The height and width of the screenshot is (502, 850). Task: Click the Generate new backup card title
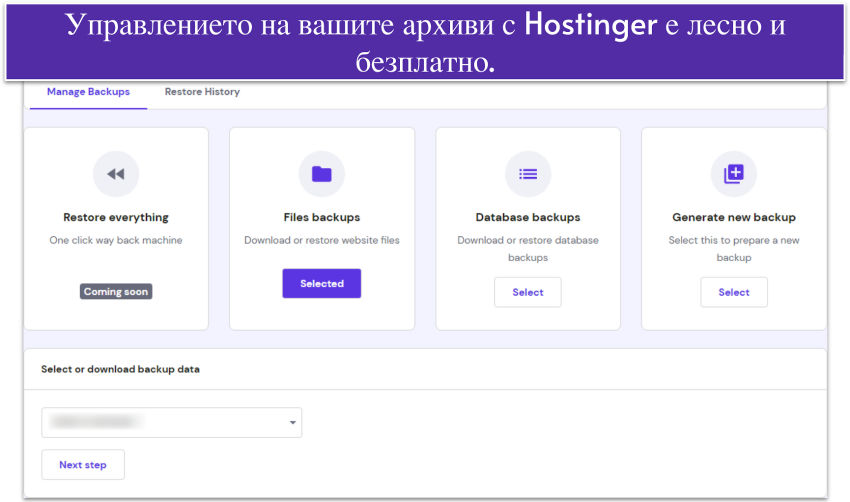(733, 217)
